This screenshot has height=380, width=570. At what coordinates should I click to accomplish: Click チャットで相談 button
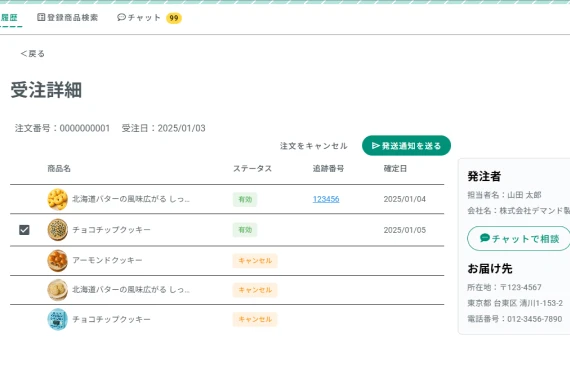(x=519, y=239)
